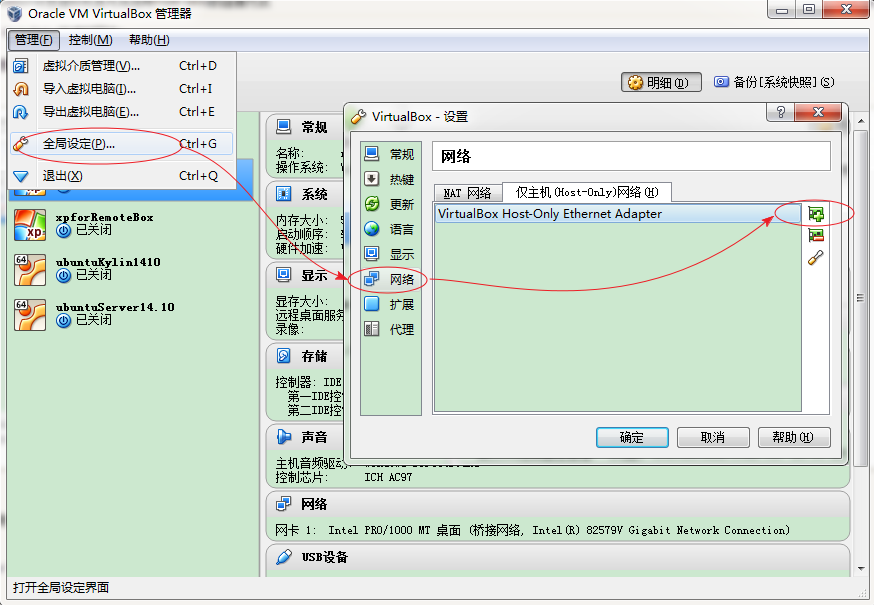Image resolution: width=874 pixels, height=605 pixels.
Task: Click the details pane vertical scrollbar up arrow
Action: pyautogui.click(x=861, y=121)
